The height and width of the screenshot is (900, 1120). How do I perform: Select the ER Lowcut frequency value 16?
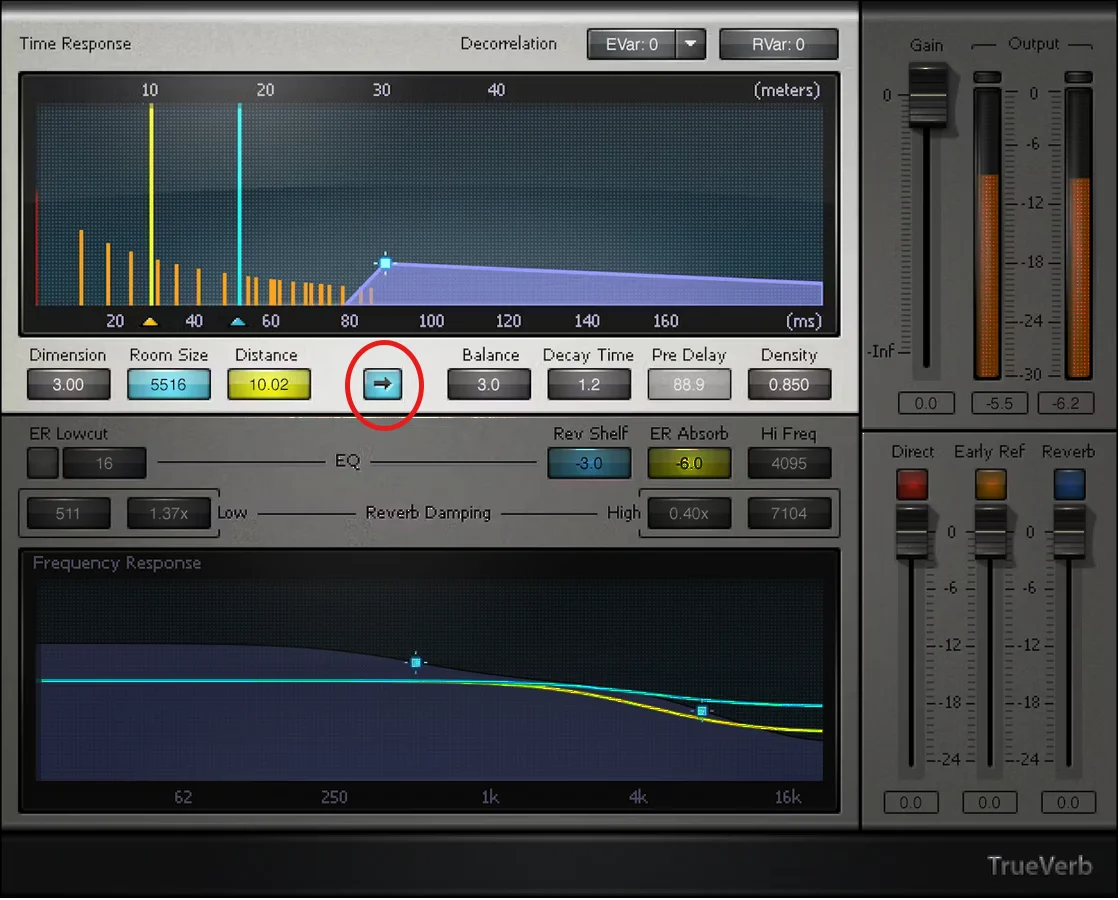click(104, 464)
